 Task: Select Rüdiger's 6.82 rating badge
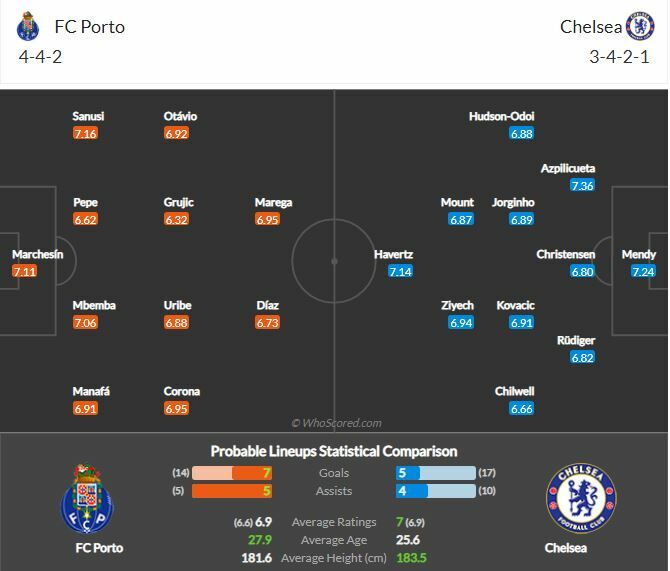(x=582, y=357)
